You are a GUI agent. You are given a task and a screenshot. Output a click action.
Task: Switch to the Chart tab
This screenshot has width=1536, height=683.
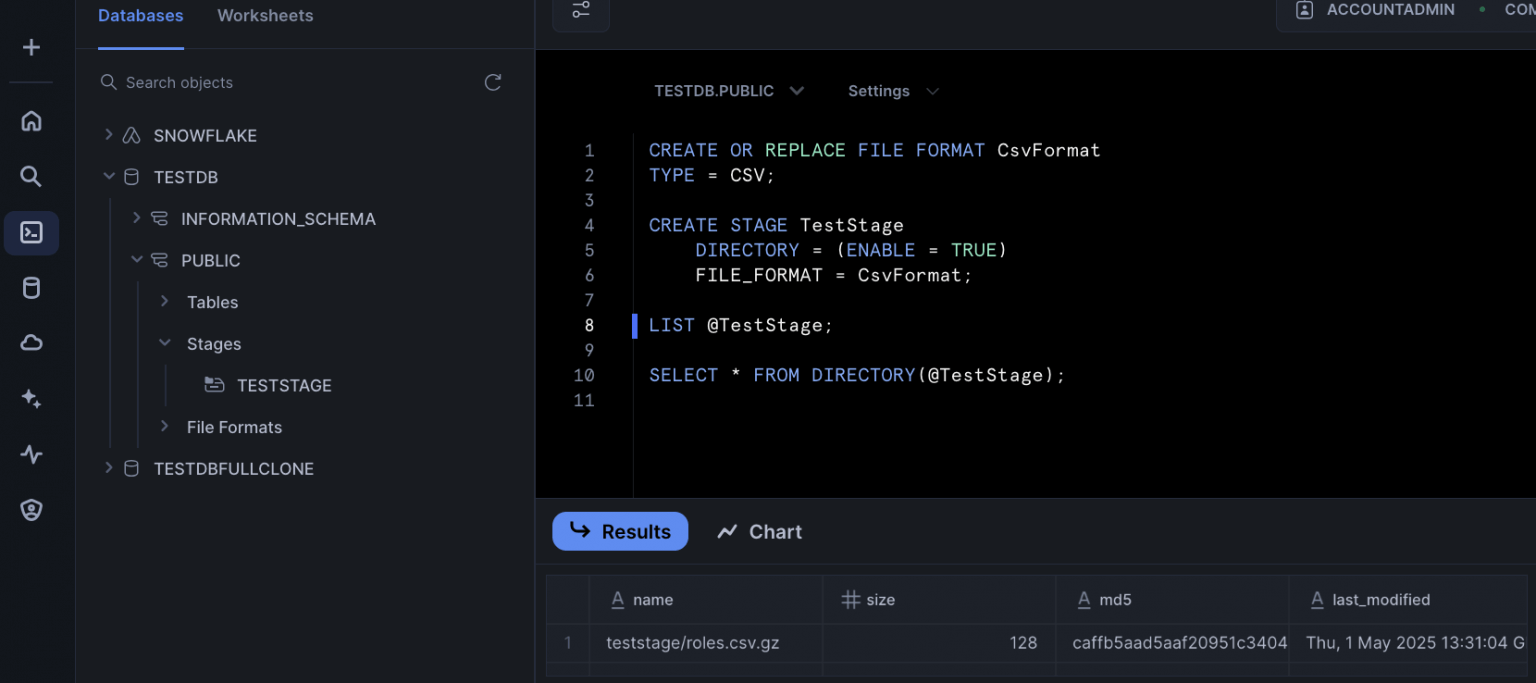point(760,532)
